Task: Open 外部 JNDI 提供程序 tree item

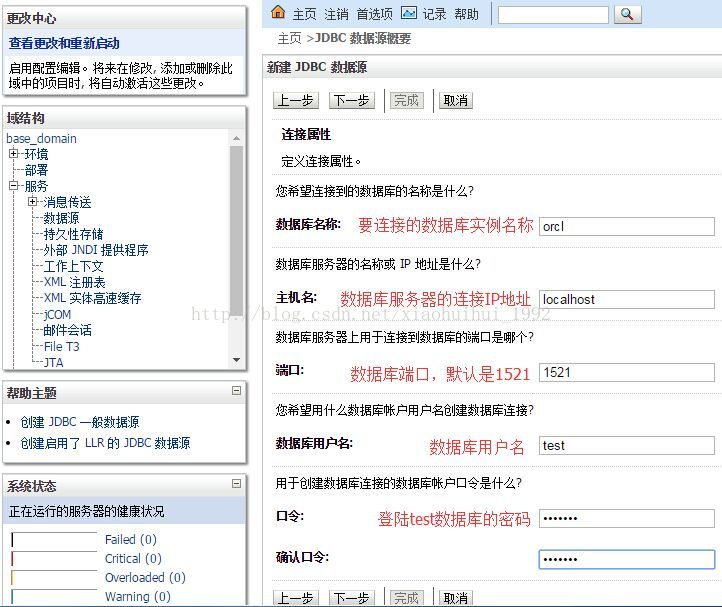Action: [96, 250]
